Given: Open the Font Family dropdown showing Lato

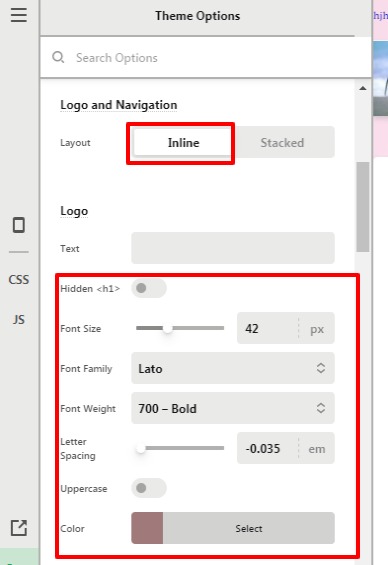Looking at the screenshot, I should 233,368.
